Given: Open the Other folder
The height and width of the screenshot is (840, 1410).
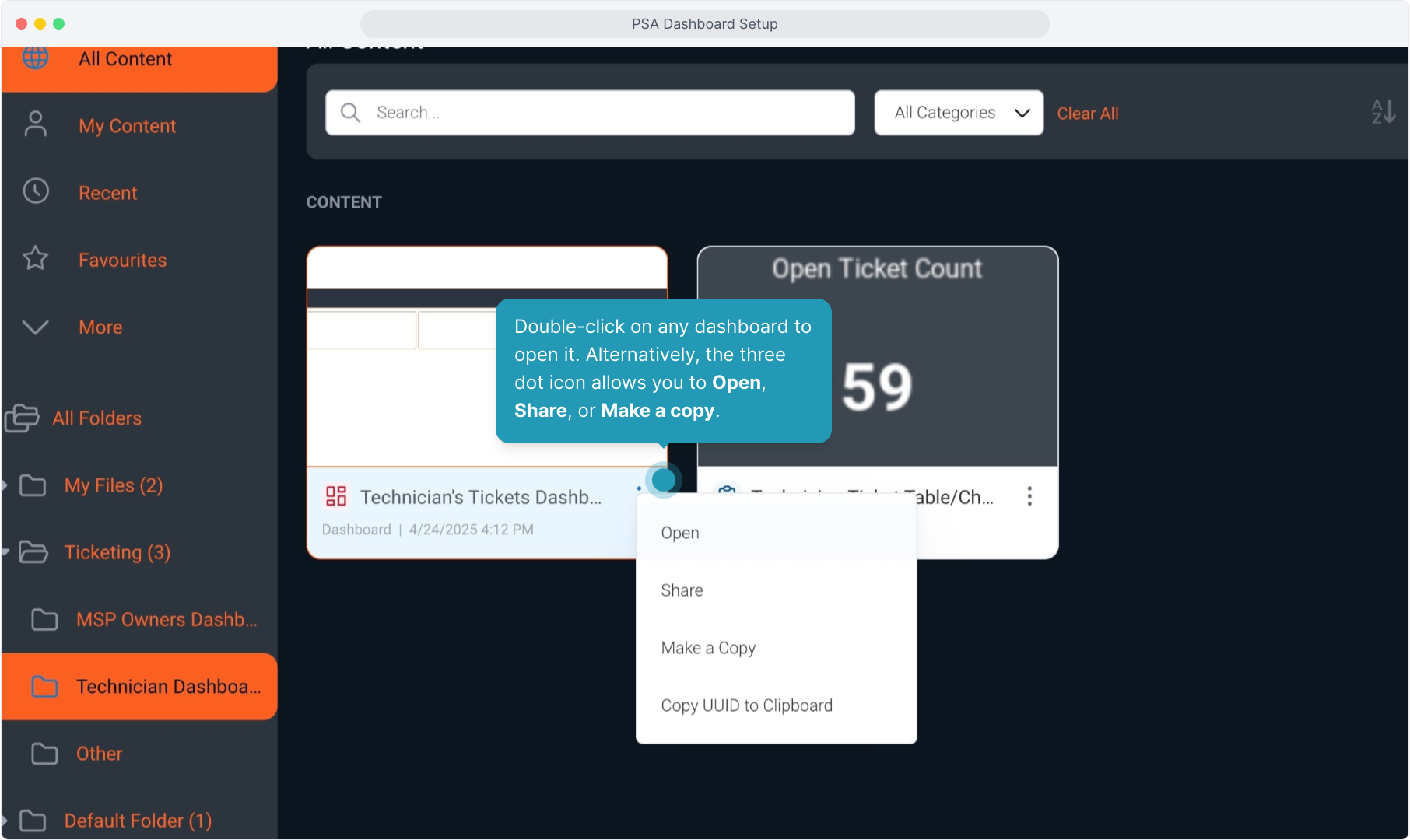Looking at the screenshot, I should point(100,754).
